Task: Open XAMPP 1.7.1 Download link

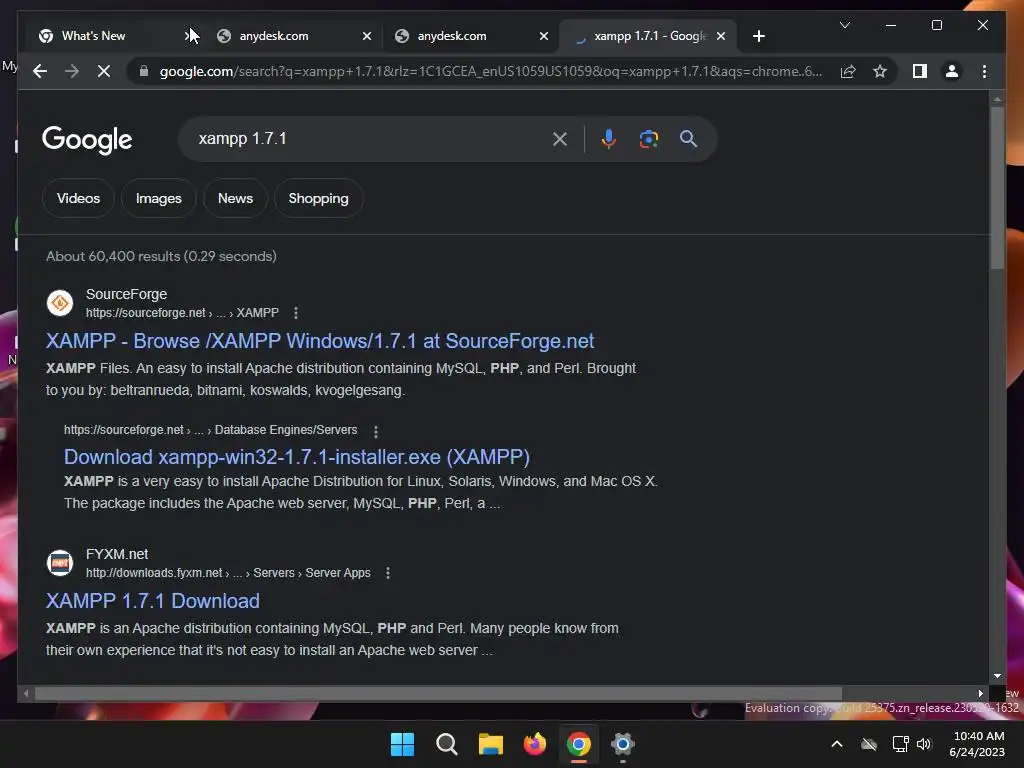Action: point(153,601)
